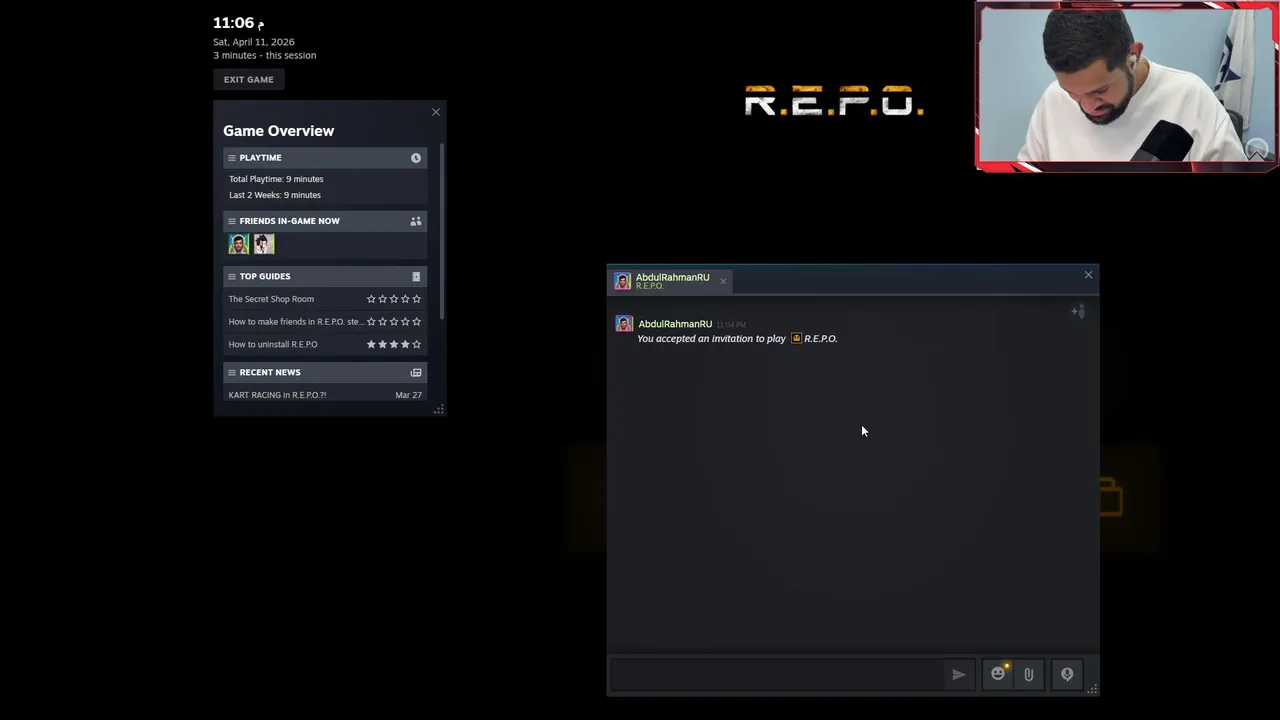Click the star rating of How to uninstall guide

click(x=394, y=344)
